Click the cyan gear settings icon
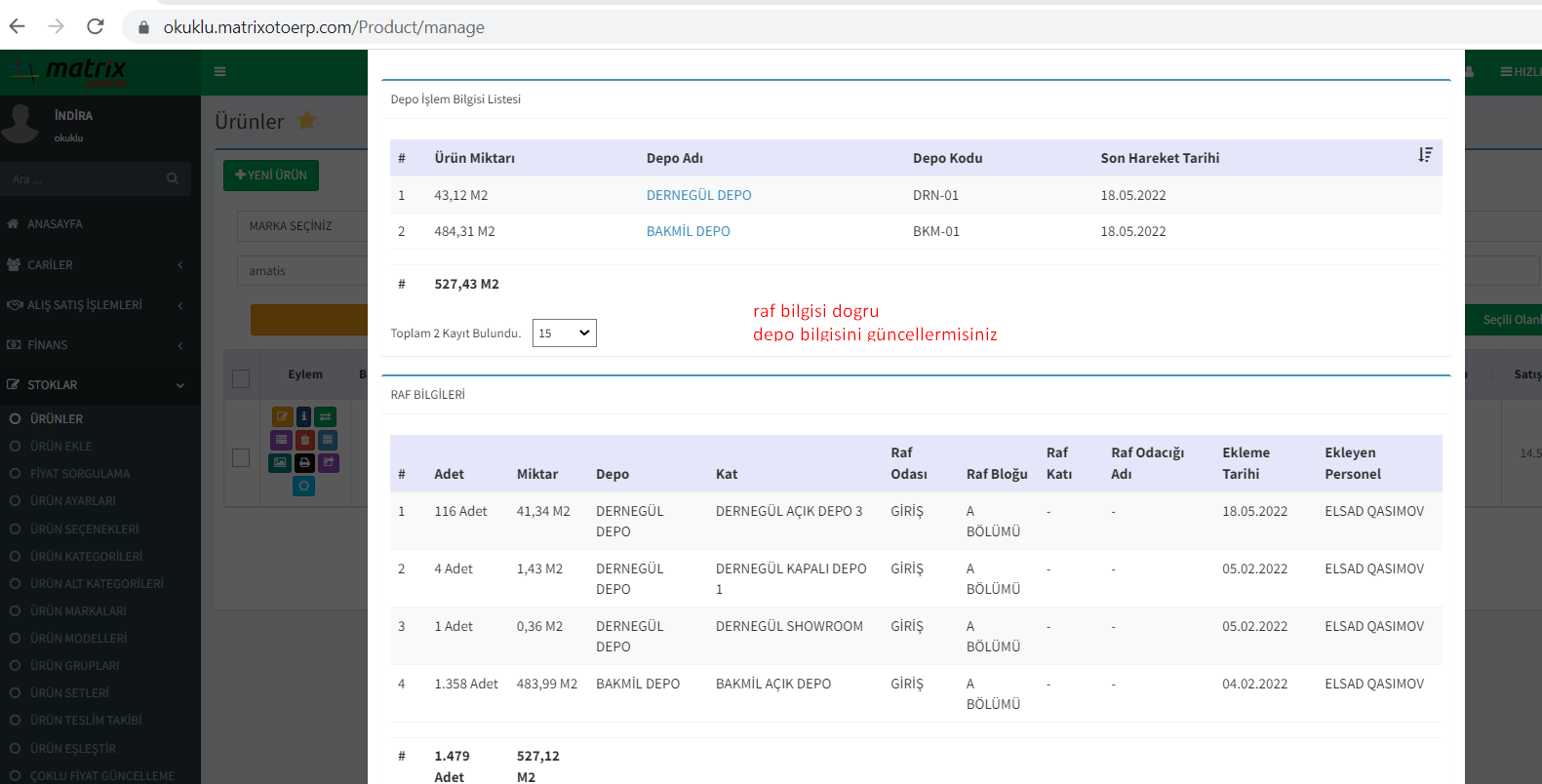Screen dimensions: 1542x784 [303, 486]
